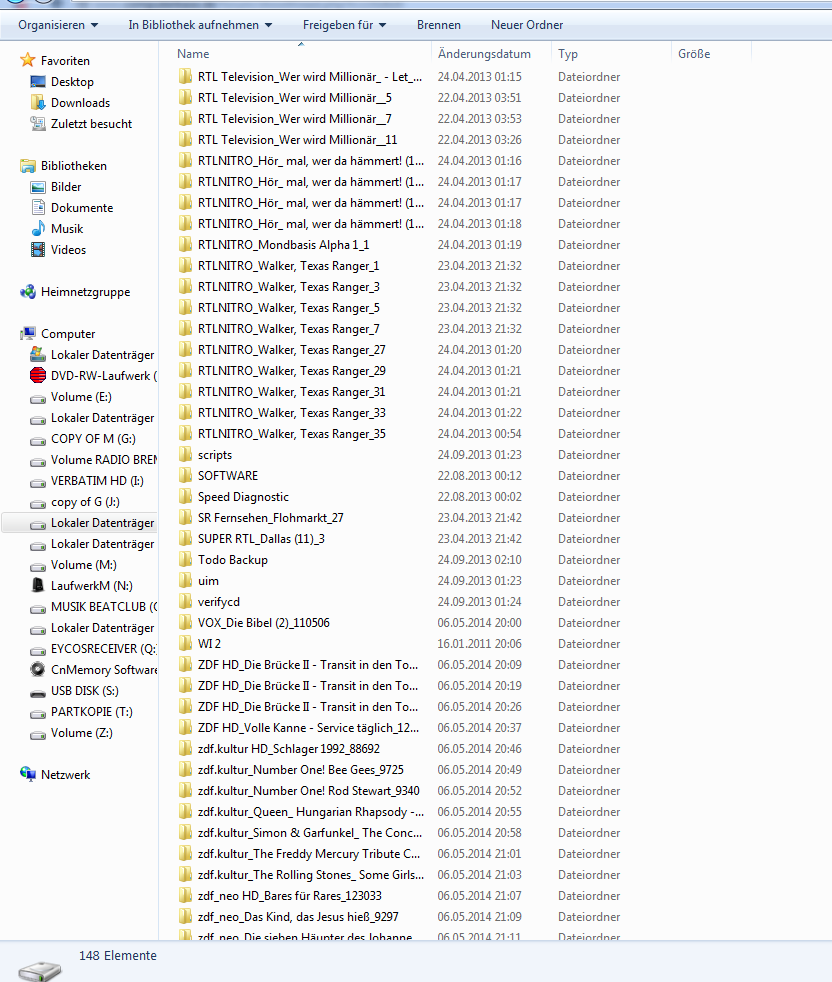Select SR Fernsehen_Flohmarkt_27 folder
This screenshot has height=982, width=832.
click(x=271, y=518)
